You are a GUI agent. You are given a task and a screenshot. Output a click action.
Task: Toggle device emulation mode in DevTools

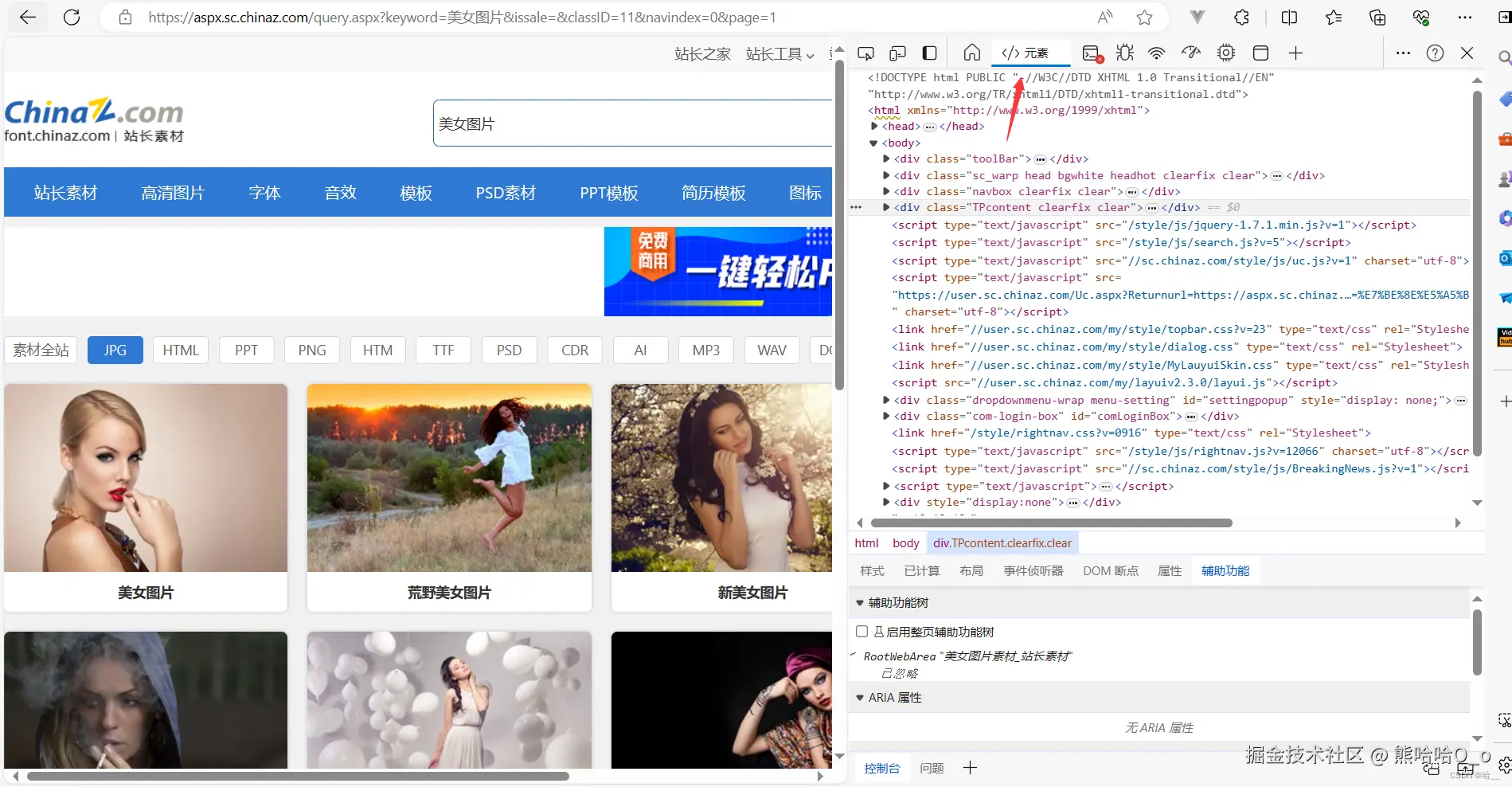coord(897,53)
